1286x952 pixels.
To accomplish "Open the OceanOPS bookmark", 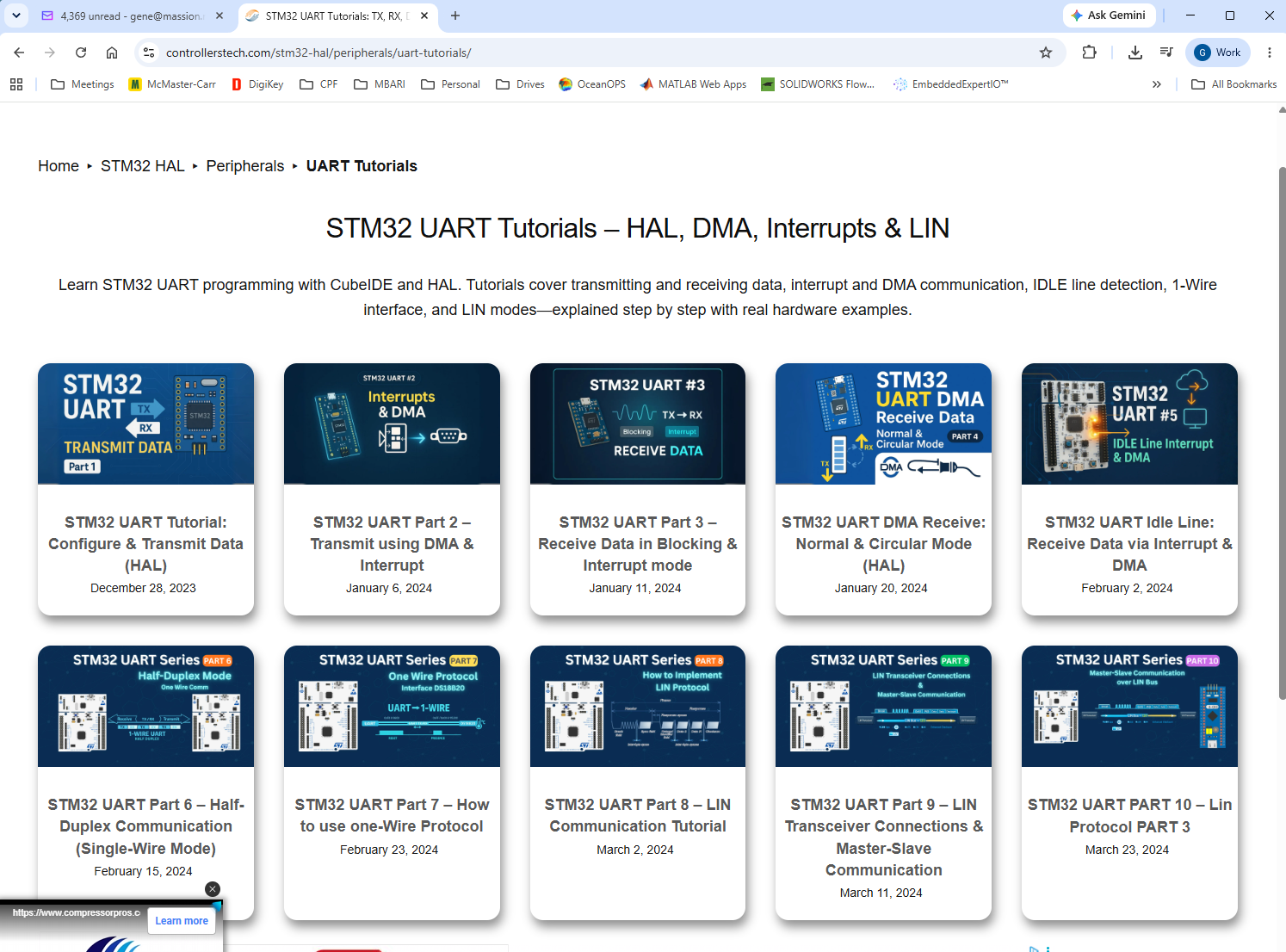I will (x=592, y=84).
